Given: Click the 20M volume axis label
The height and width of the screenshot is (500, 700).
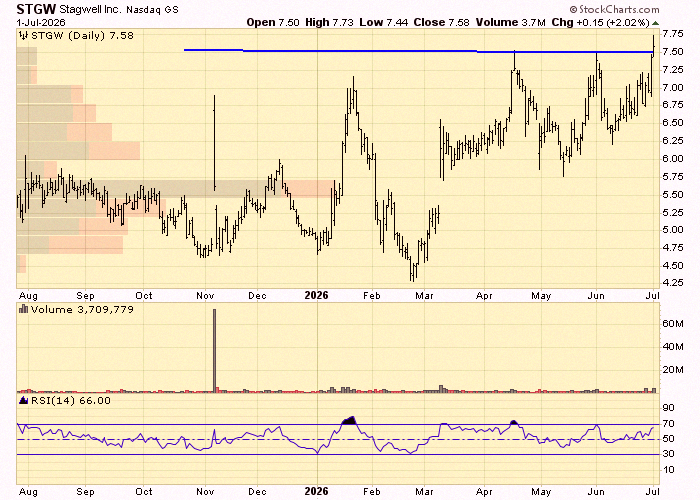Looking at the screenshot, I should 673,370.
